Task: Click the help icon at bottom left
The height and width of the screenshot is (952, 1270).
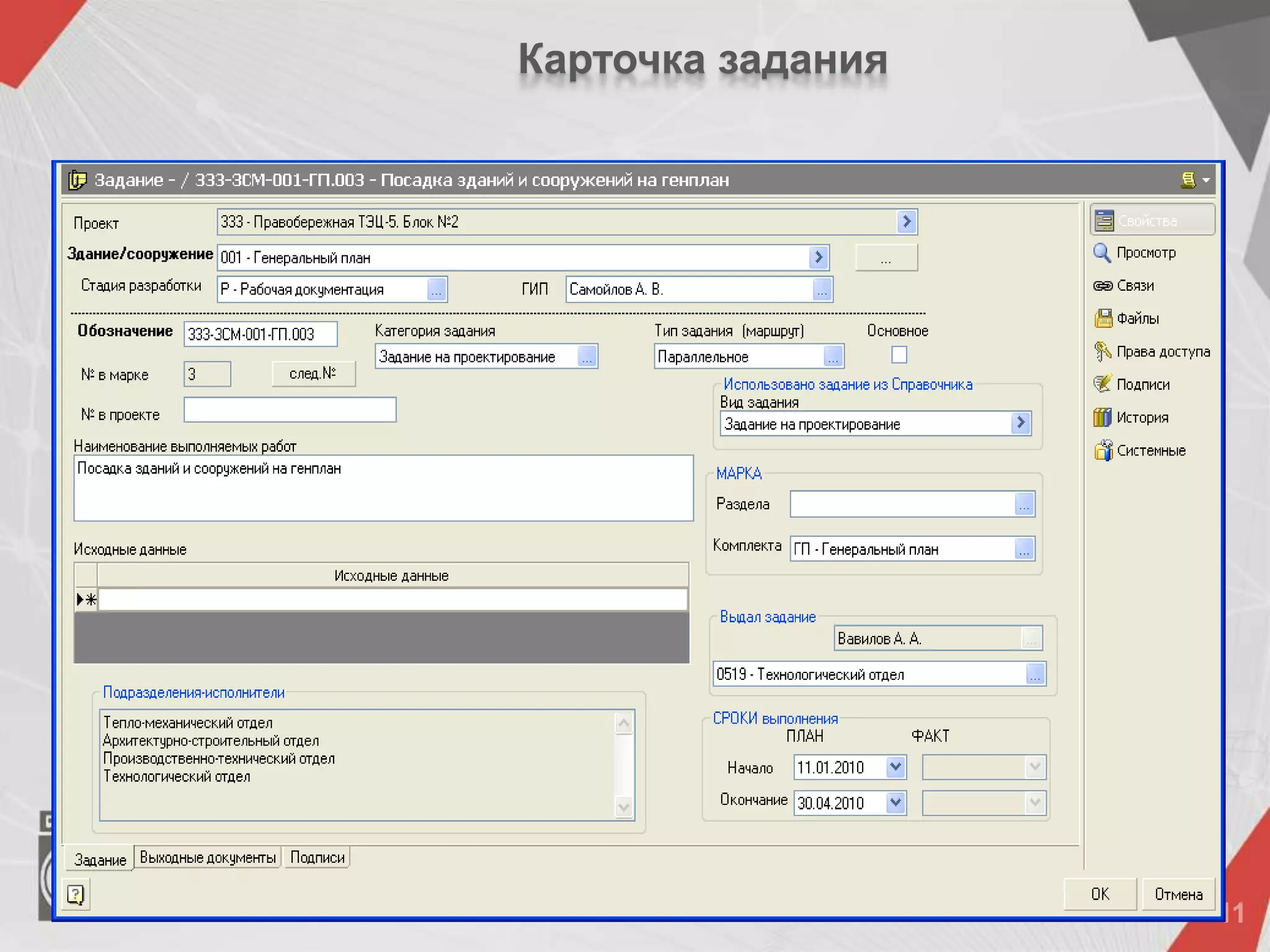Action: 76,894
